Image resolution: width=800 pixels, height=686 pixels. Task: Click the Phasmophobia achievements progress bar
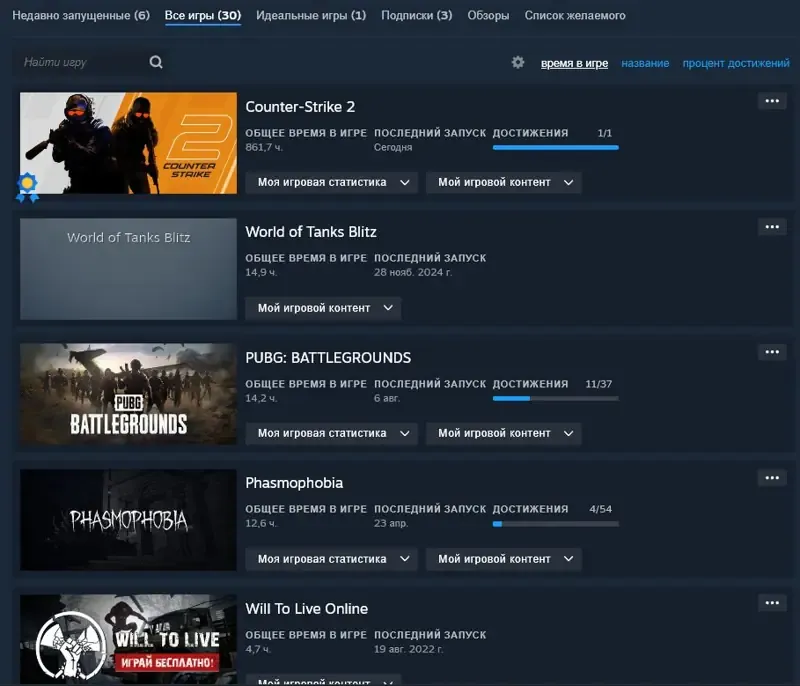click(x=556, y=524)
